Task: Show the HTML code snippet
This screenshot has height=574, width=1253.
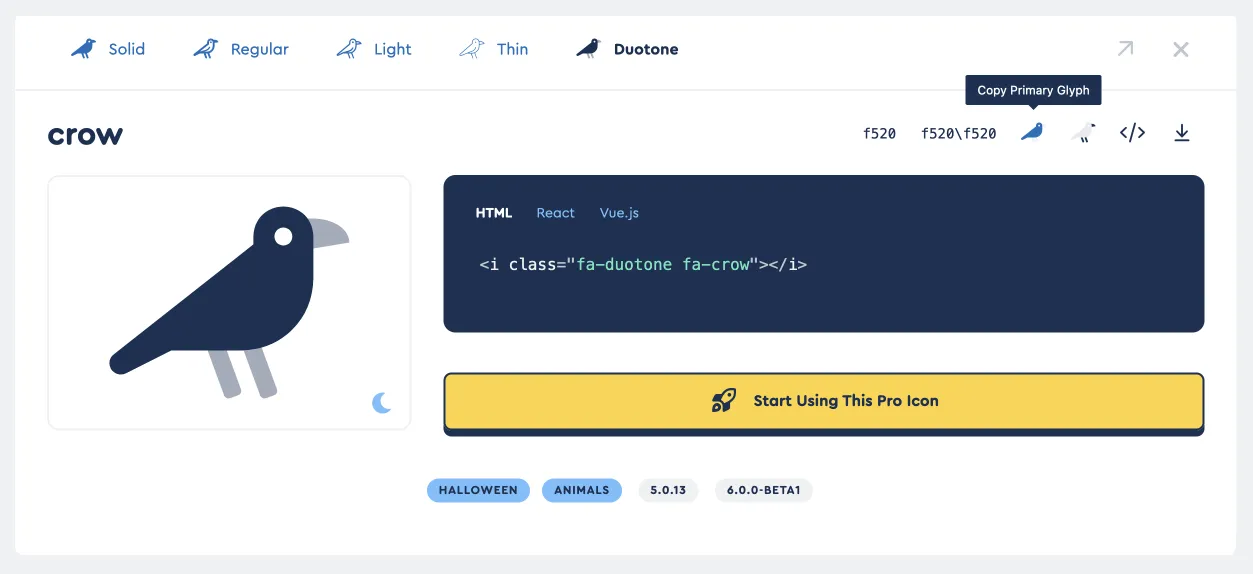Action: [493, 213]
